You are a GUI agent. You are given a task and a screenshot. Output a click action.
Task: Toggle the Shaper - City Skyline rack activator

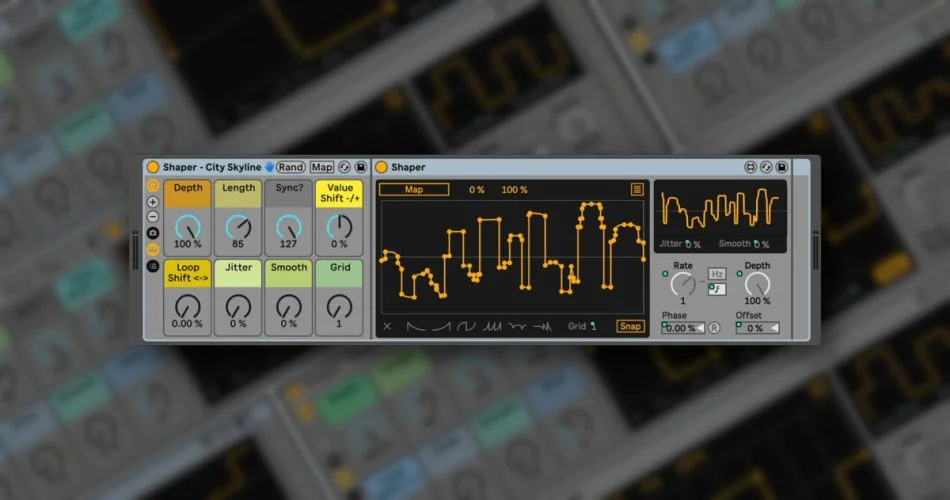(153, 167)
